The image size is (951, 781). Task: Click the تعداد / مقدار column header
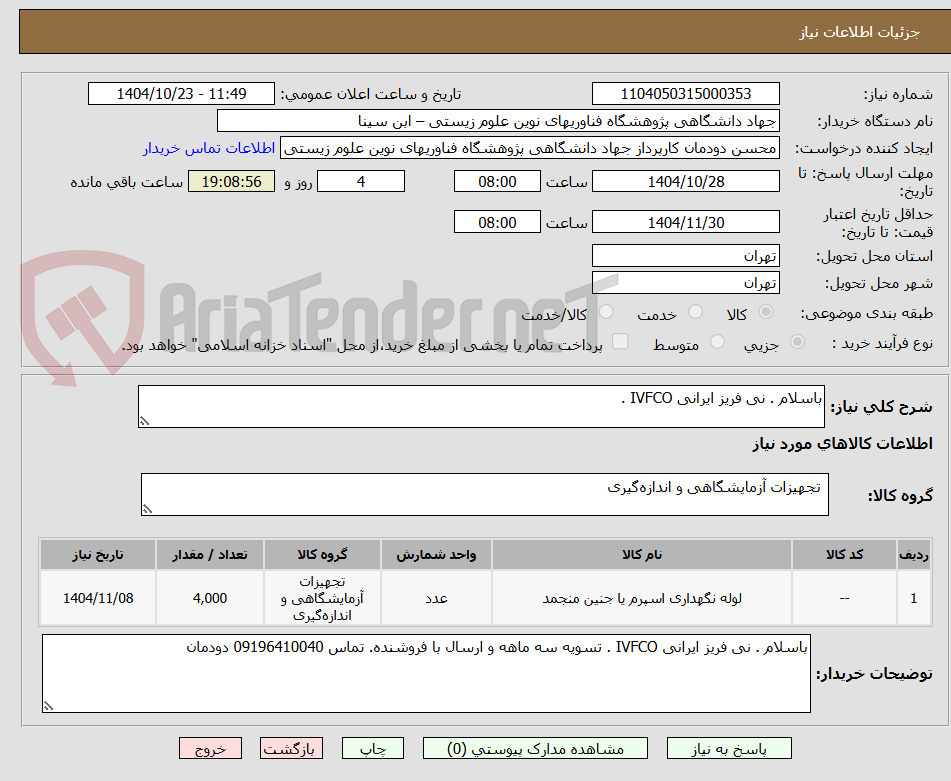pyautogui.click(x=210, y=555)
